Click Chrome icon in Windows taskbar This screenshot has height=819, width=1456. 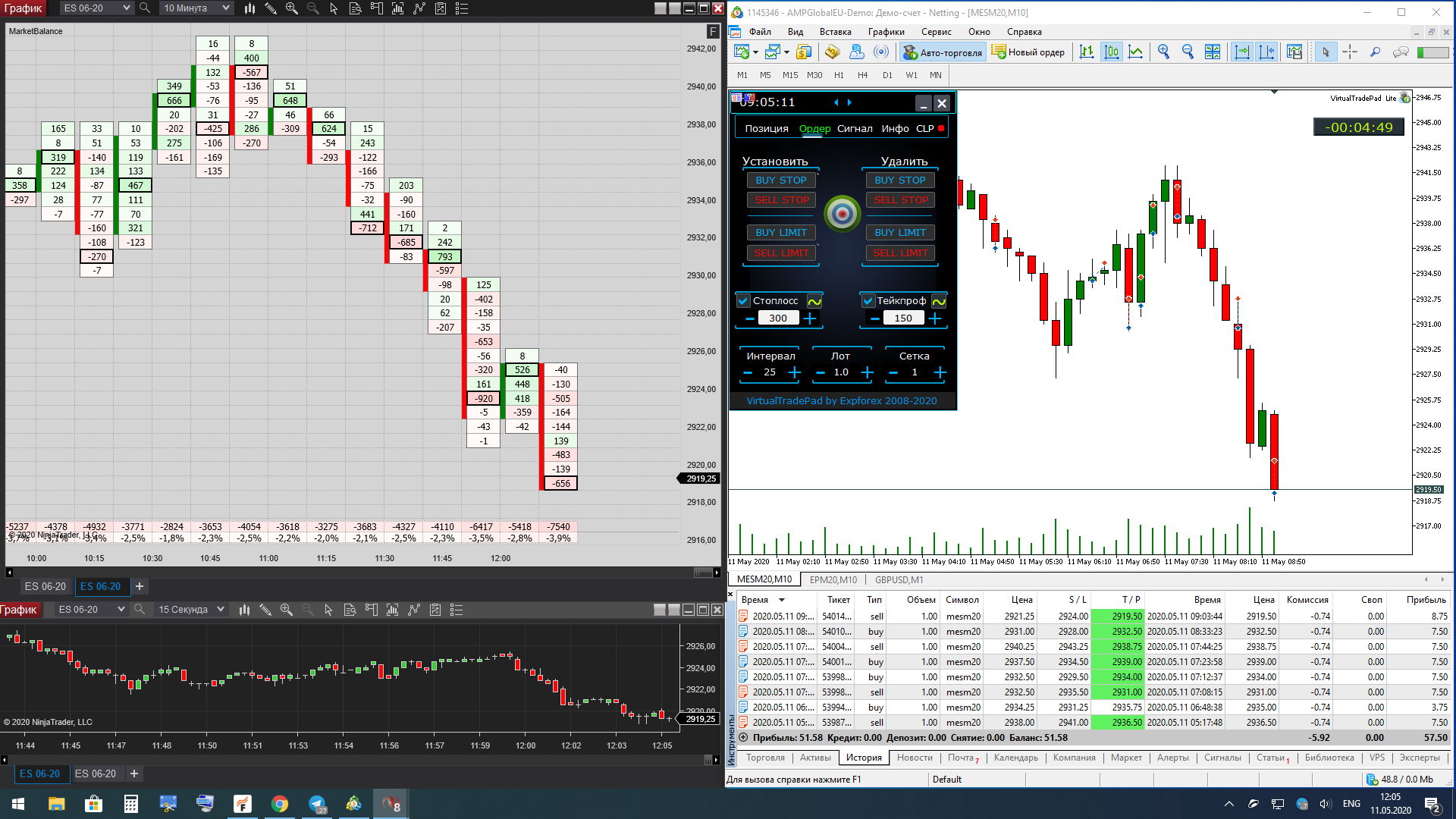tap(280, 804)
